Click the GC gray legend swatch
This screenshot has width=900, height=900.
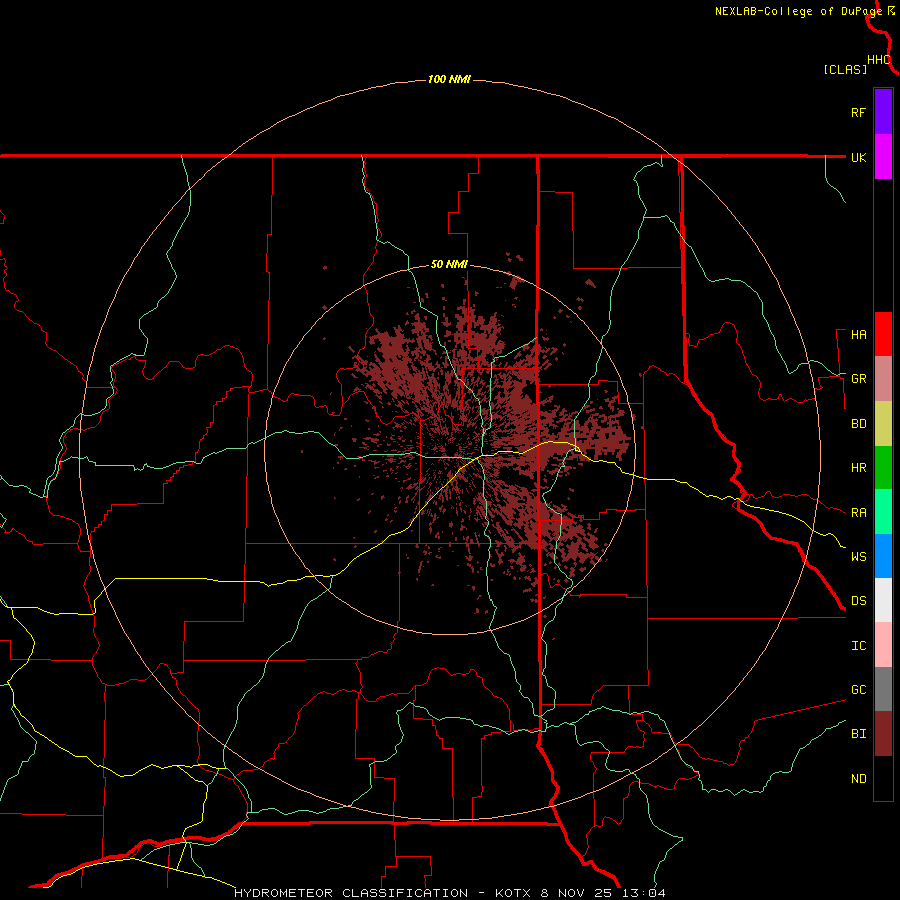883,689
